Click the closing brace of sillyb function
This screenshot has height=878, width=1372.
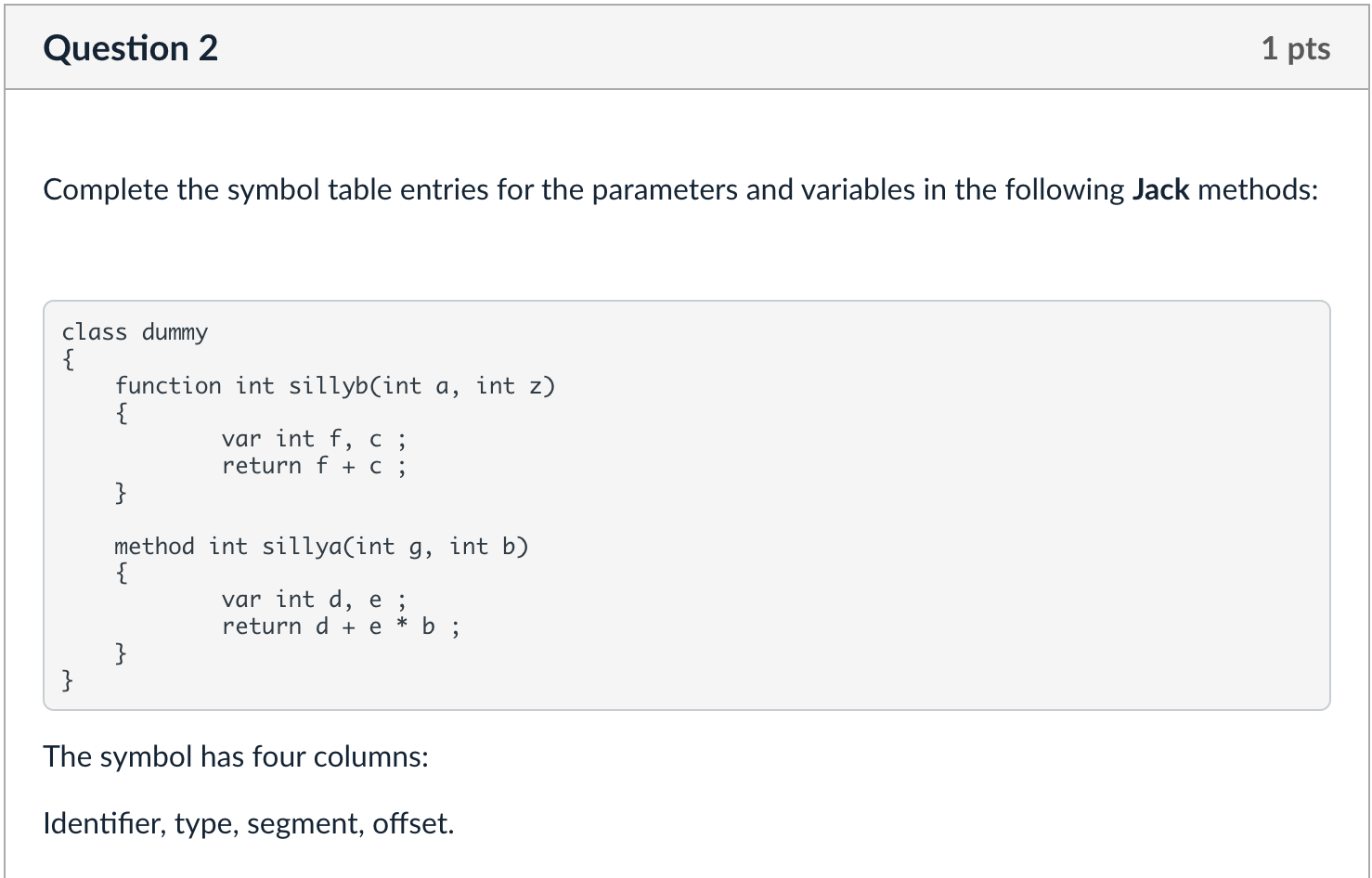(x=121, y=492)
